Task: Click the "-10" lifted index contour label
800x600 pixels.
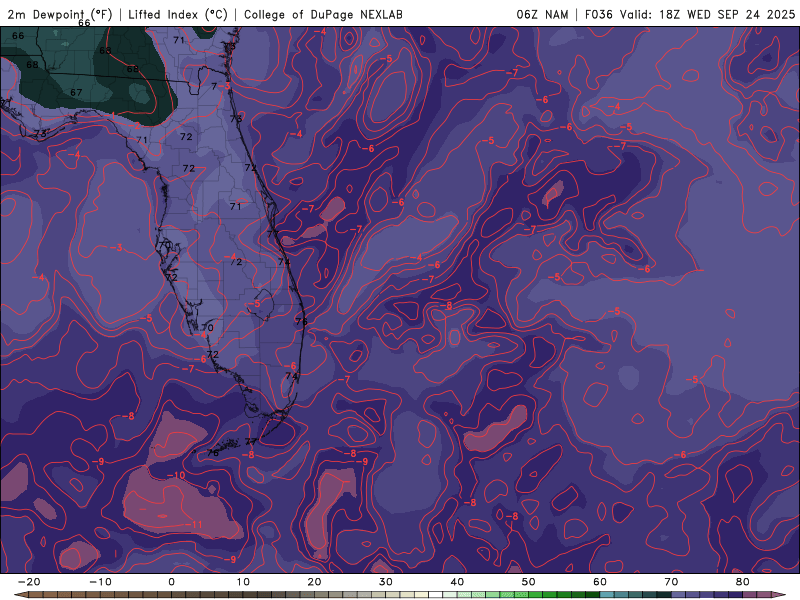Action: coord(177,475)
